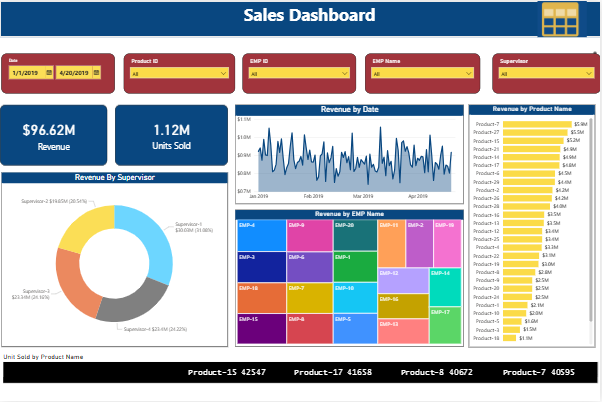Click ticker entry Product-17 41658

click(x=332, y=372)
